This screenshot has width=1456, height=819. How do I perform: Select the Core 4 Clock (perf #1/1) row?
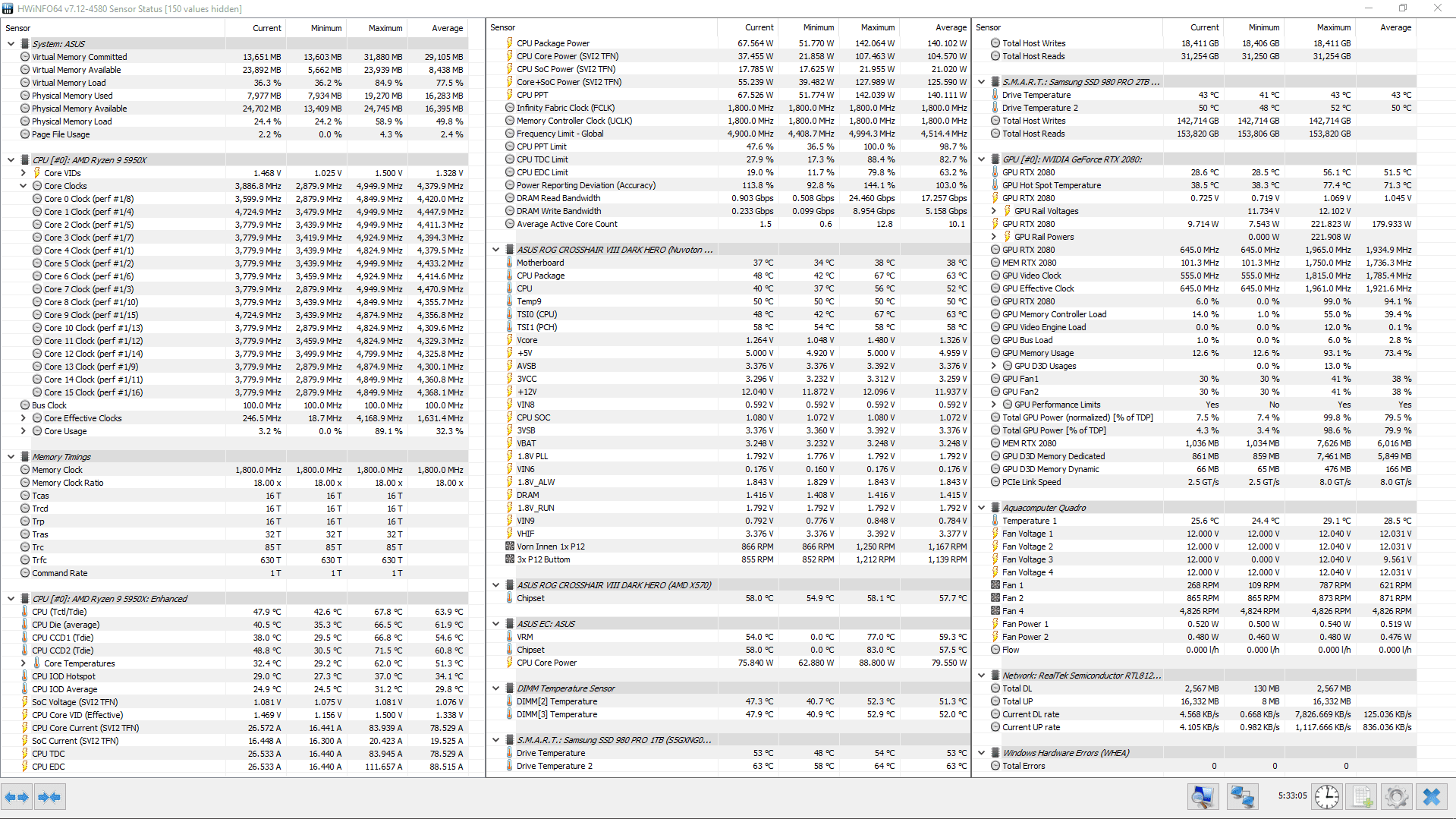(x=234, y=250)
